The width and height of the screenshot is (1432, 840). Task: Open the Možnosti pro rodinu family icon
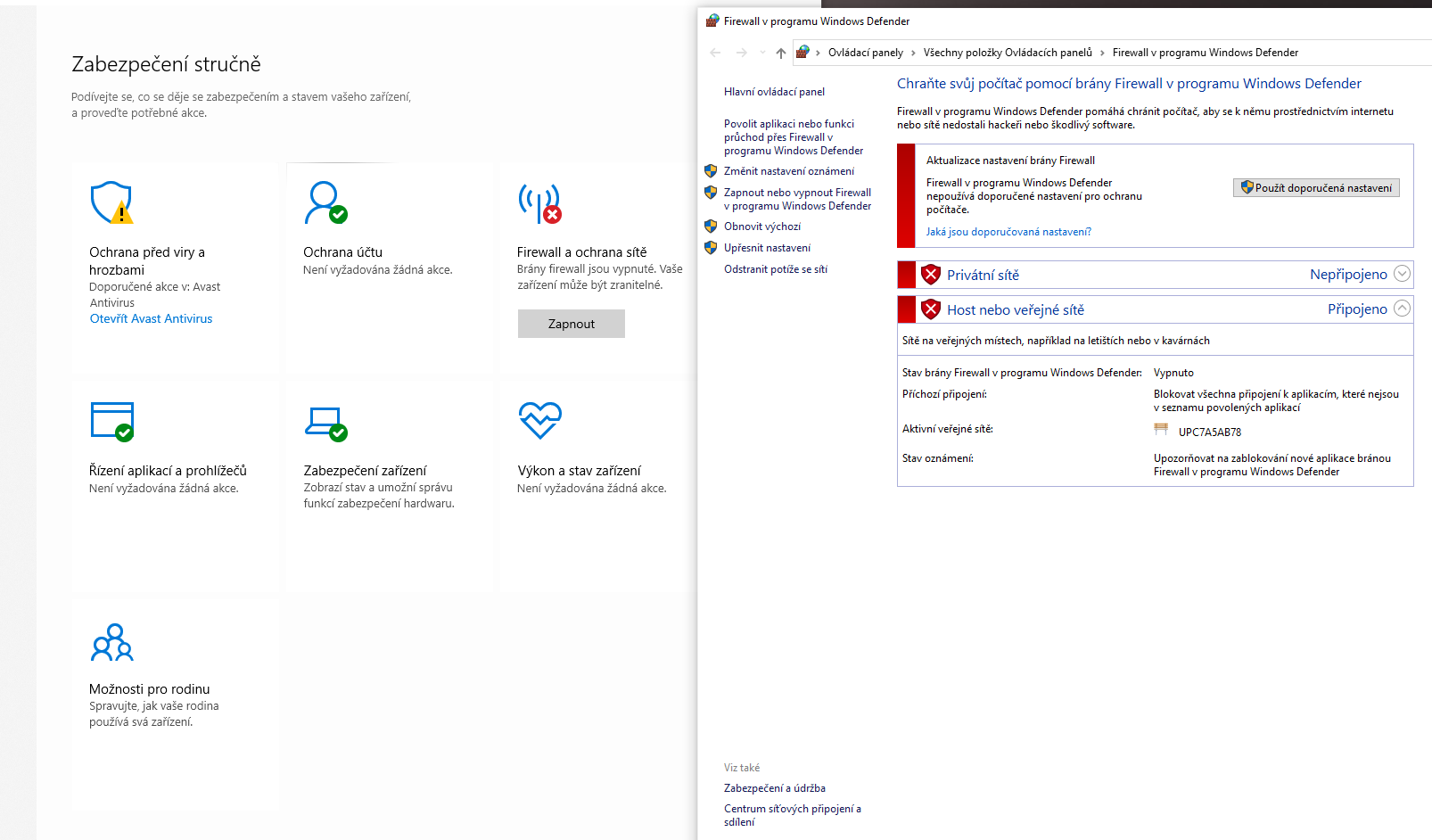pos(111,642)
